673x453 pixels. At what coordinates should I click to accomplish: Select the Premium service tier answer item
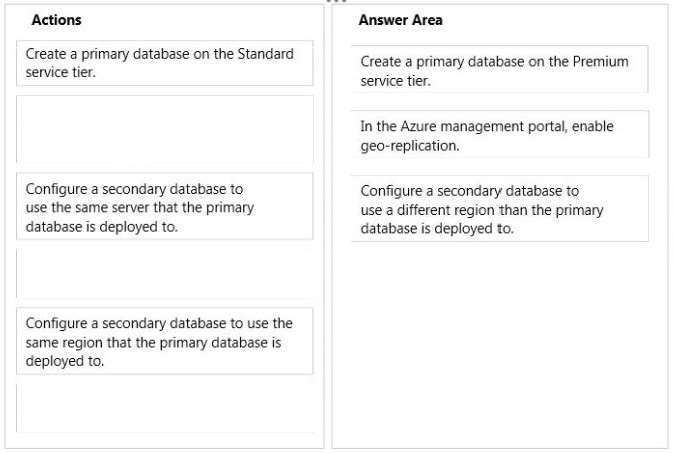[x=500, y=69]
